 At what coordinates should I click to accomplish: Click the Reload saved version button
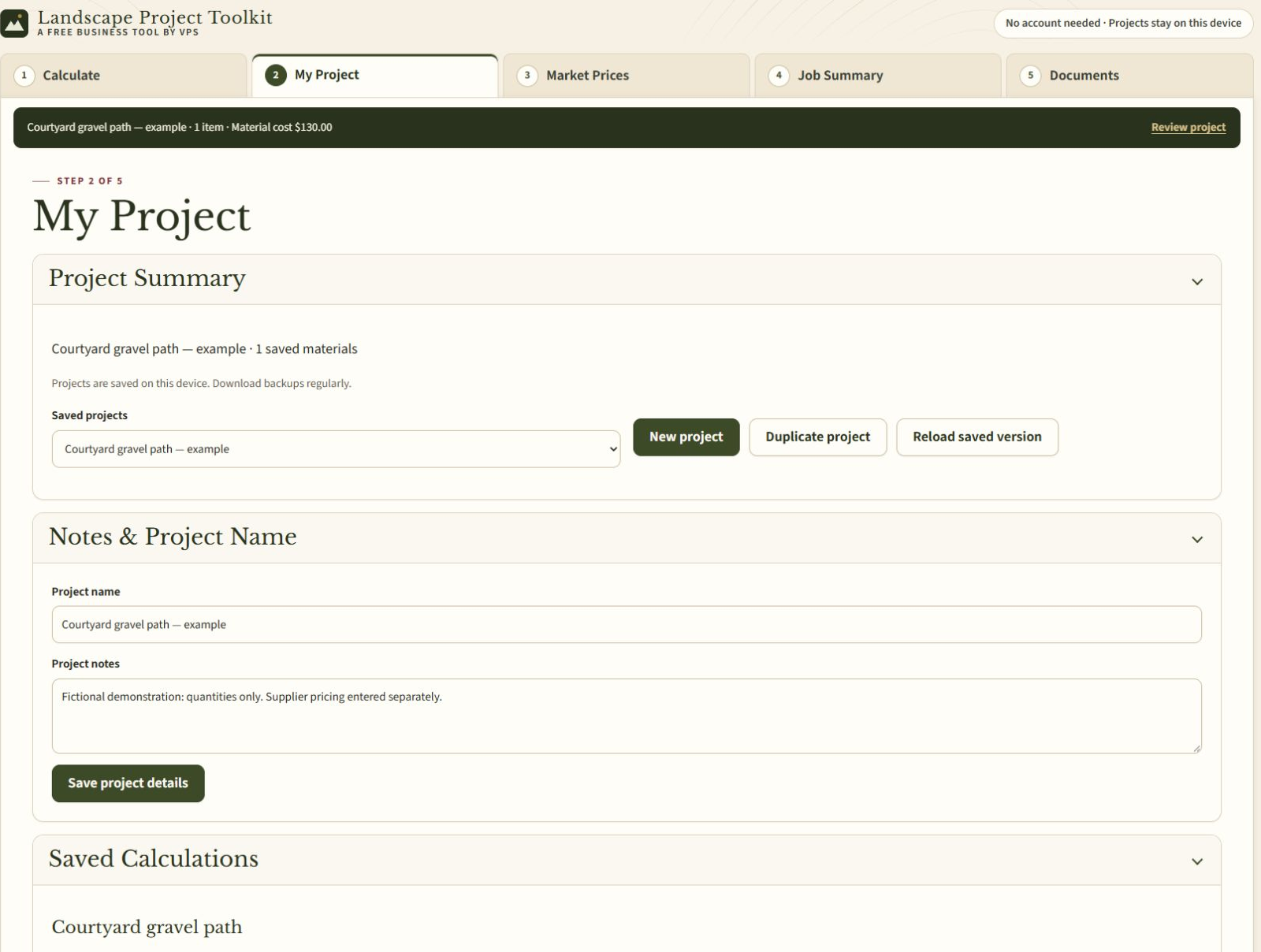(x=976, y=437)
